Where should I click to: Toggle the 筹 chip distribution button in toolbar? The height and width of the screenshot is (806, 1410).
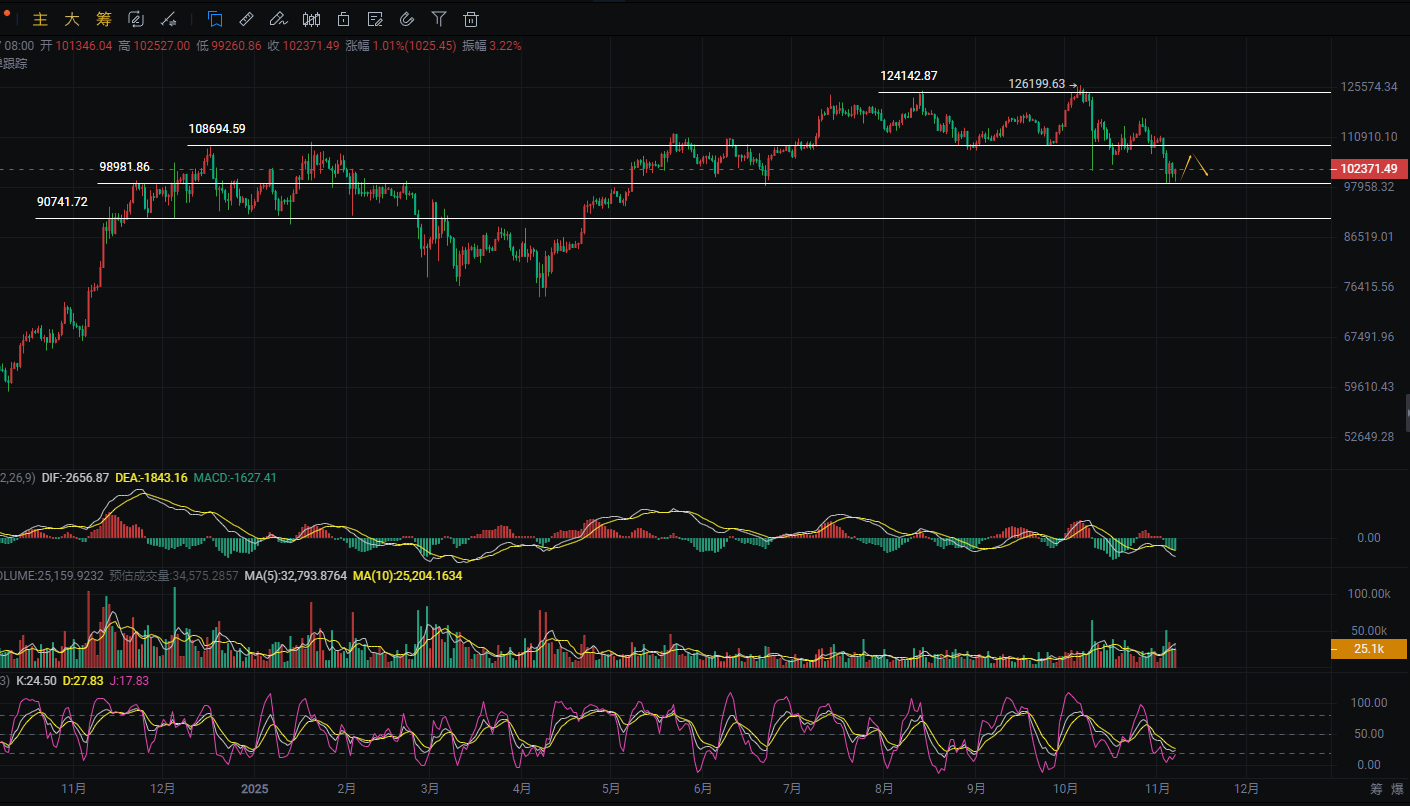click(x=103, y=19)
